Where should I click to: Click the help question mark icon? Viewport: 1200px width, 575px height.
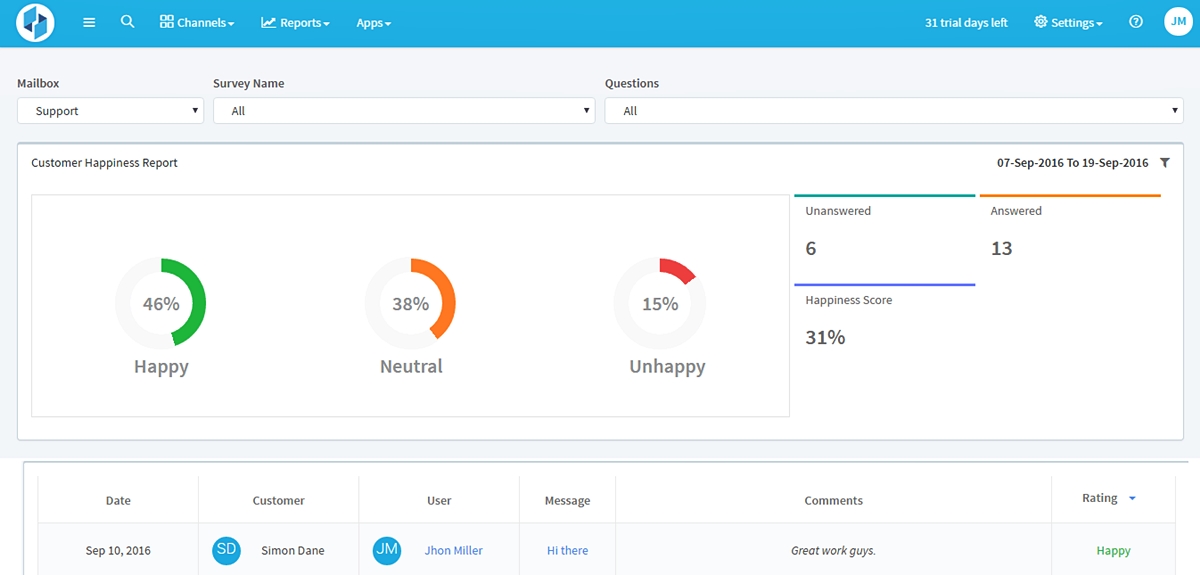tap(1136, 22)
